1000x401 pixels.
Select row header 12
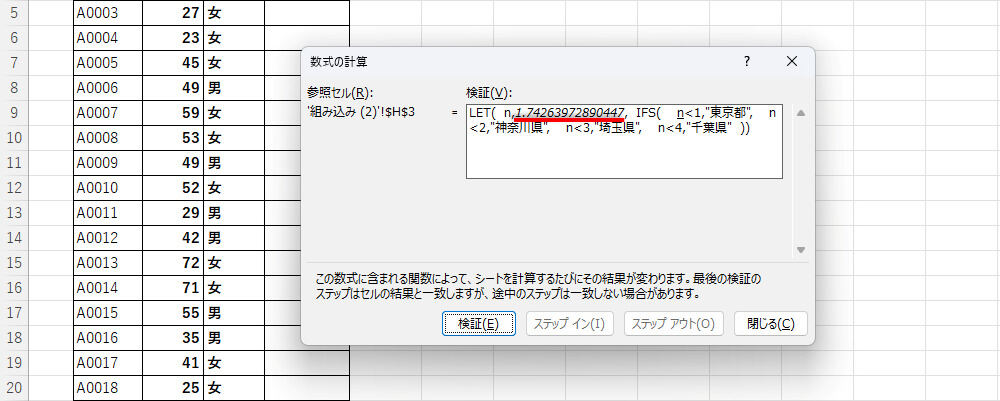pyautogui.click(x=14, y=187)
